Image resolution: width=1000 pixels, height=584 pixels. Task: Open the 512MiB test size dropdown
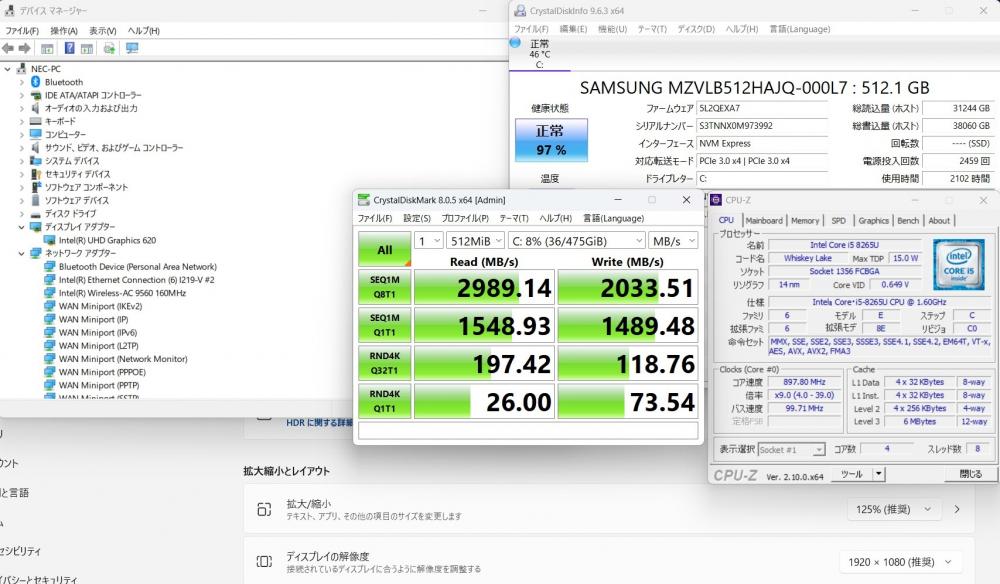(x=476, y=241)
